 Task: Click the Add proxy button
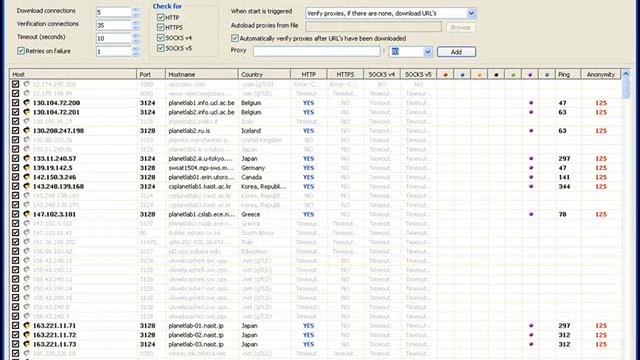click(x=456, y=52)
